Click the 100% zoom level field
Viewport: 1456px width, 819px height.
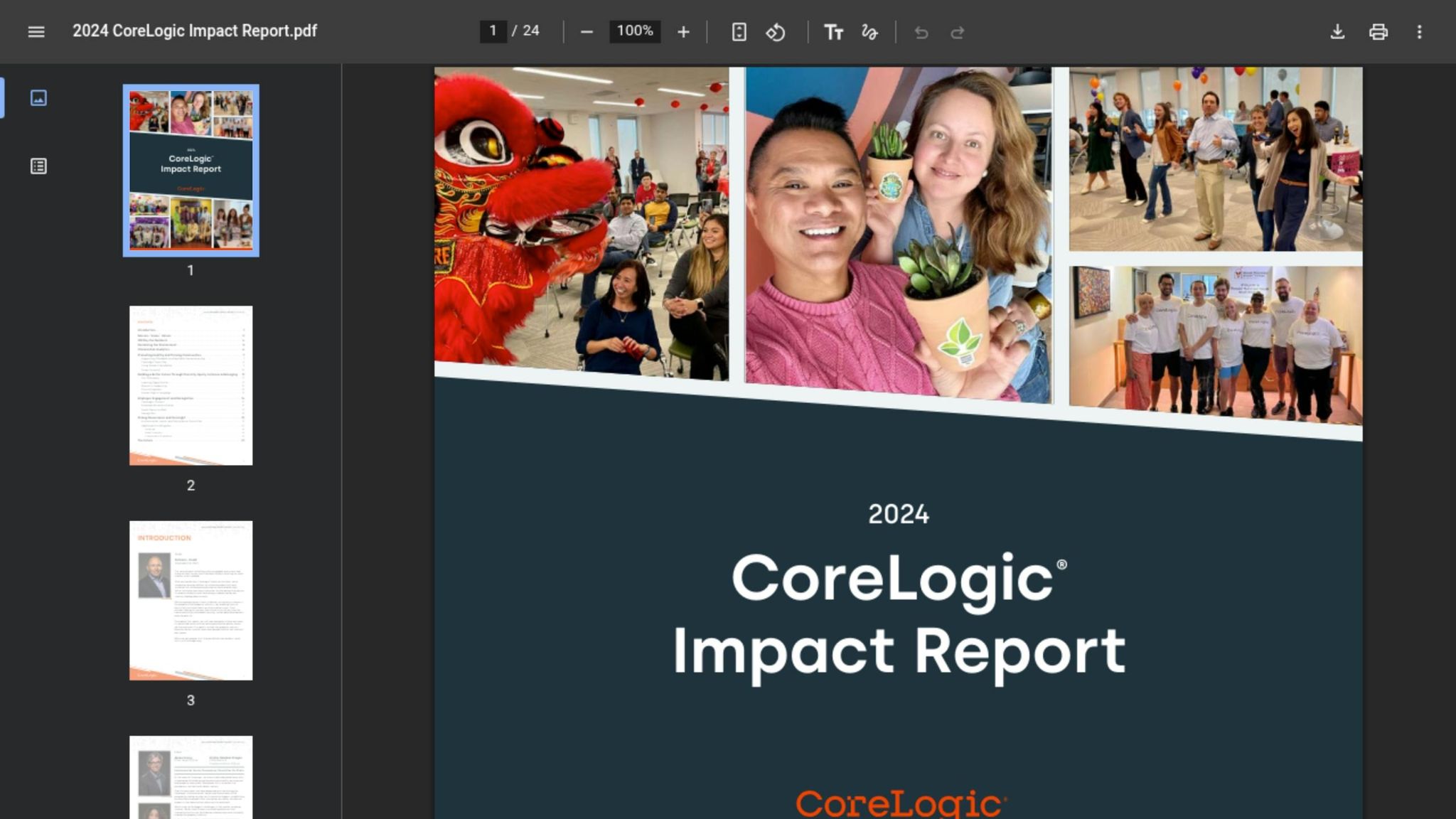(635, 31)
